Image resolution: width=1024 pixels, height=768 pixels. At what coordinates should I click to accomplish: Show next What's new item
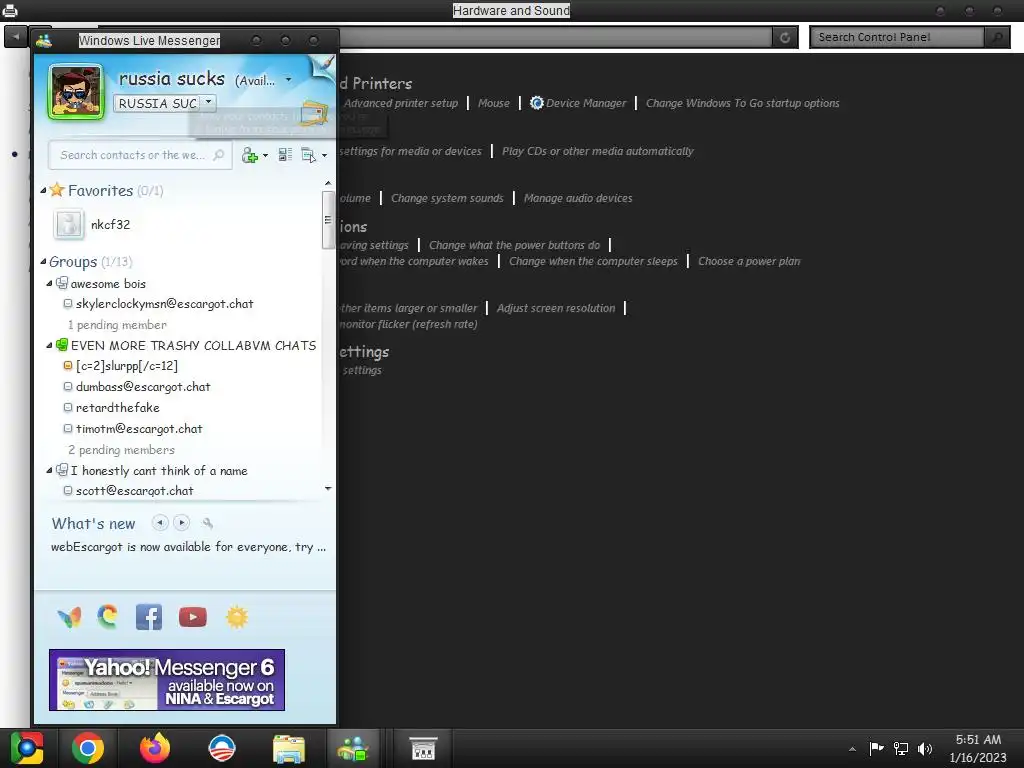coord(182,522)
